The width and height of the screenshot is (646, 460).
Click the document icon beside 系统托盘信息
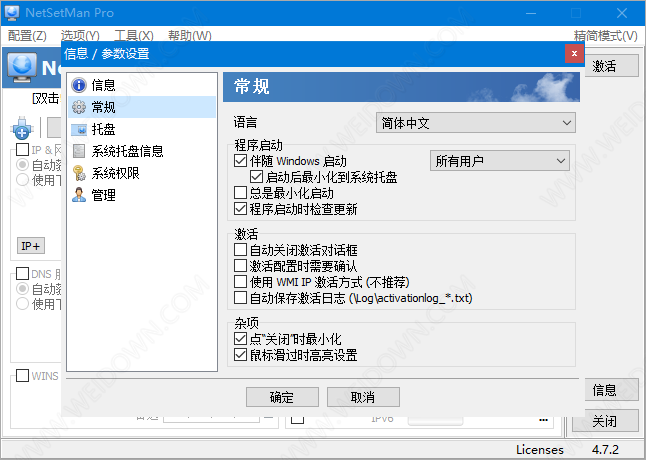tap(79, 151)
